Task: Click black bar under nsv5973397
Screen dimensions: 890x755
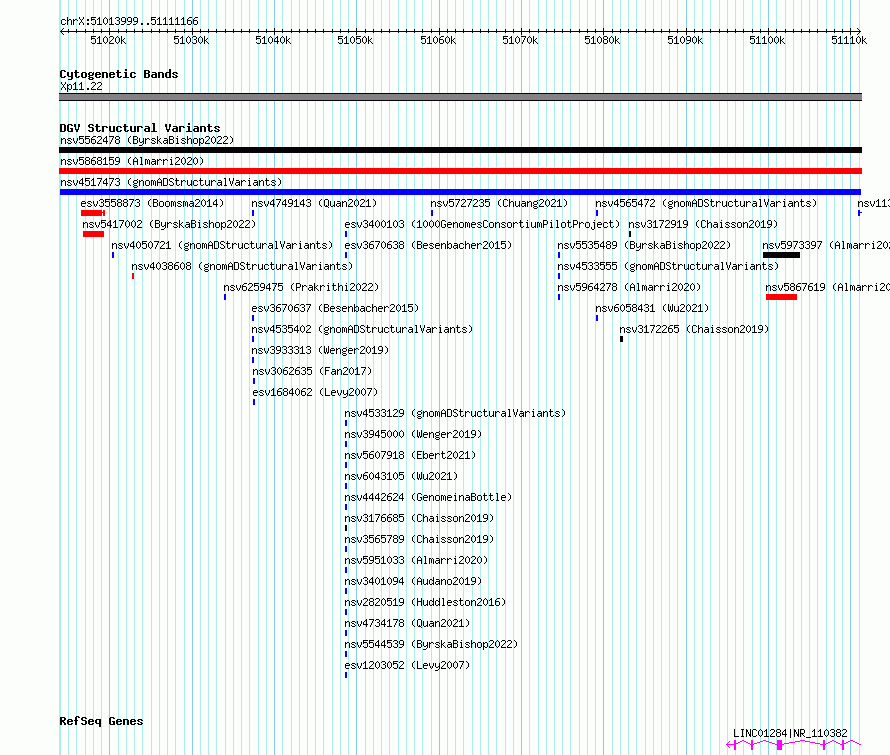Action: [x=782, y=255]
